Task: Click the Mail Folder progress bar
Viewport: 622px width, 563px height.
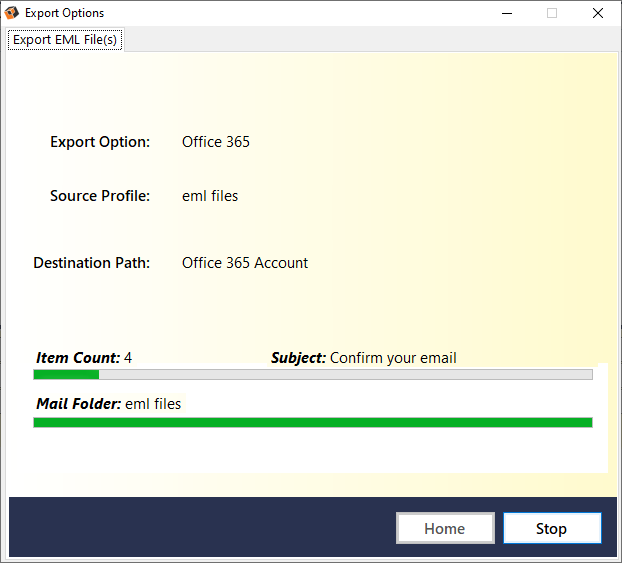Action: pos(312,422)
